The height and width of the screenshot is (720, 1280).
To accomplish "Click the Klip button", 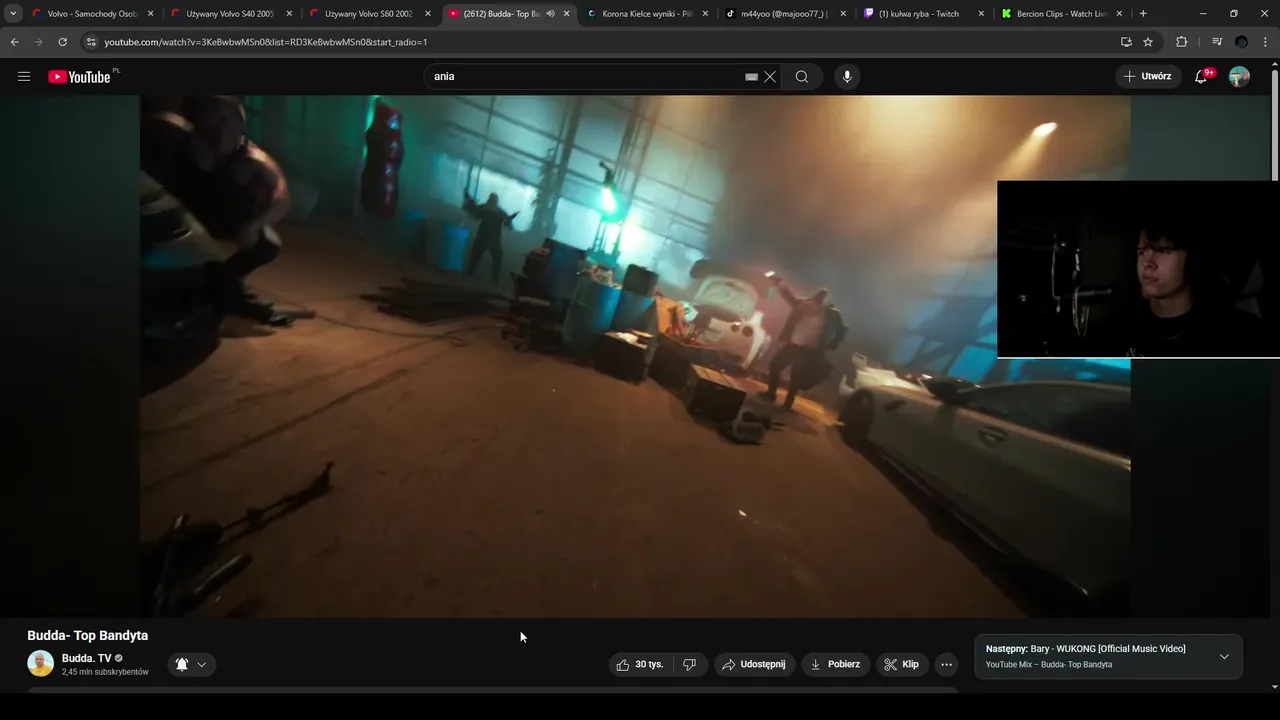I will point(902,664).
